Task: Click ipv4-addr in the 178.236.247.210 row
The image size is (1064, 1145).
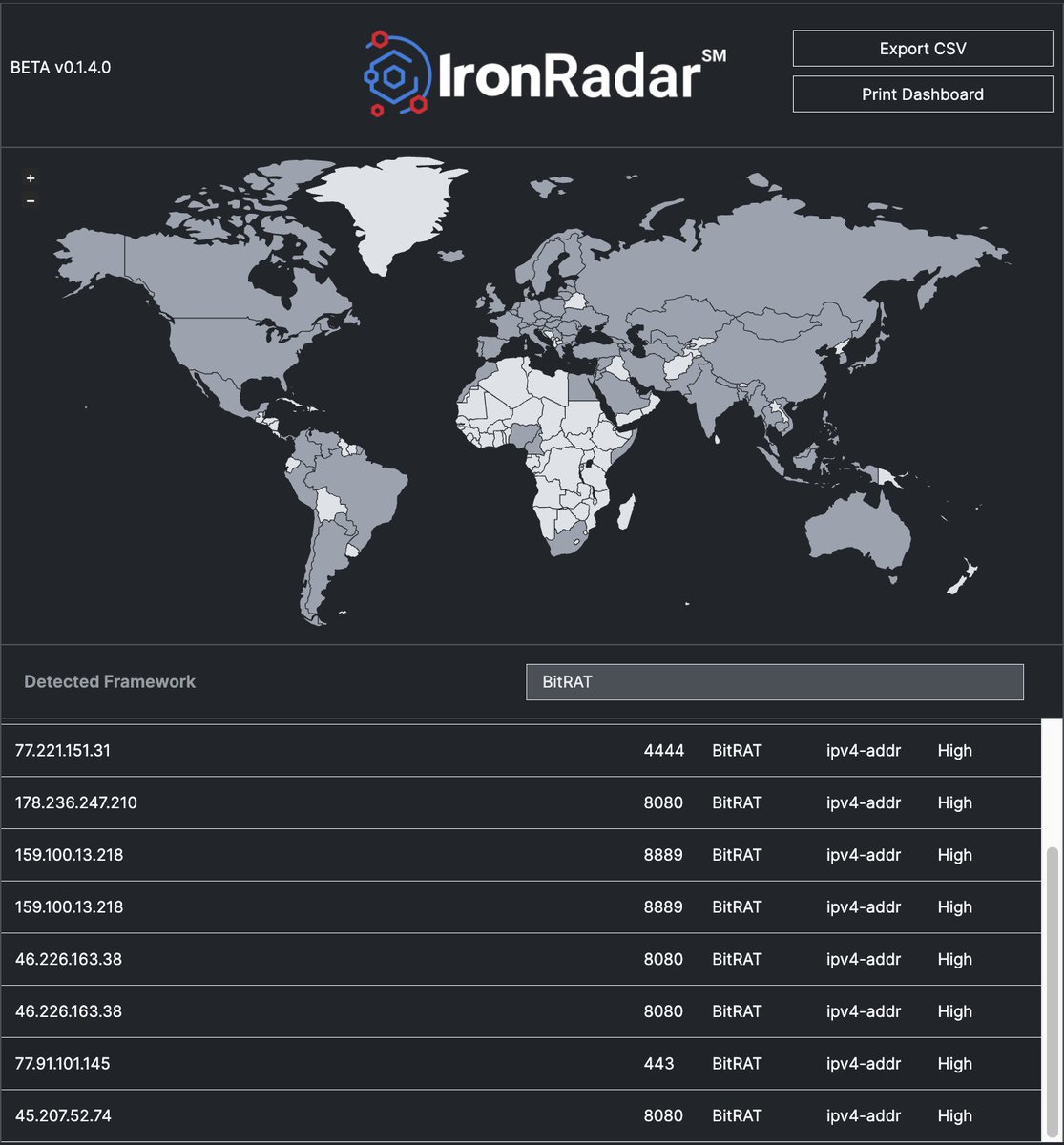Action: [864, 803]
